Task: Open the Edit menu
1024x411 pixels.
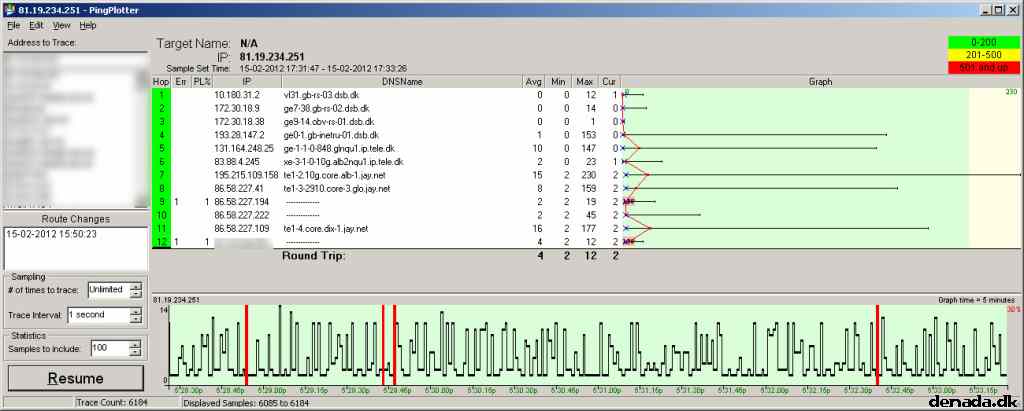Action: coord(36,25)
